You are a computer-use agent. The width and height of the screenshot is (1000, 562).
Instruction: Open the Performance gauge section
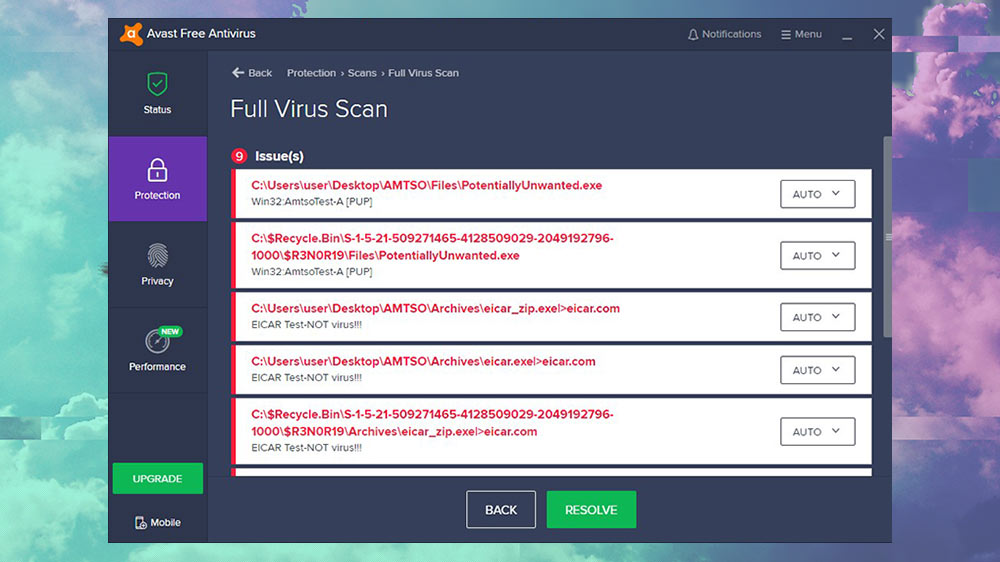[158, 350]
